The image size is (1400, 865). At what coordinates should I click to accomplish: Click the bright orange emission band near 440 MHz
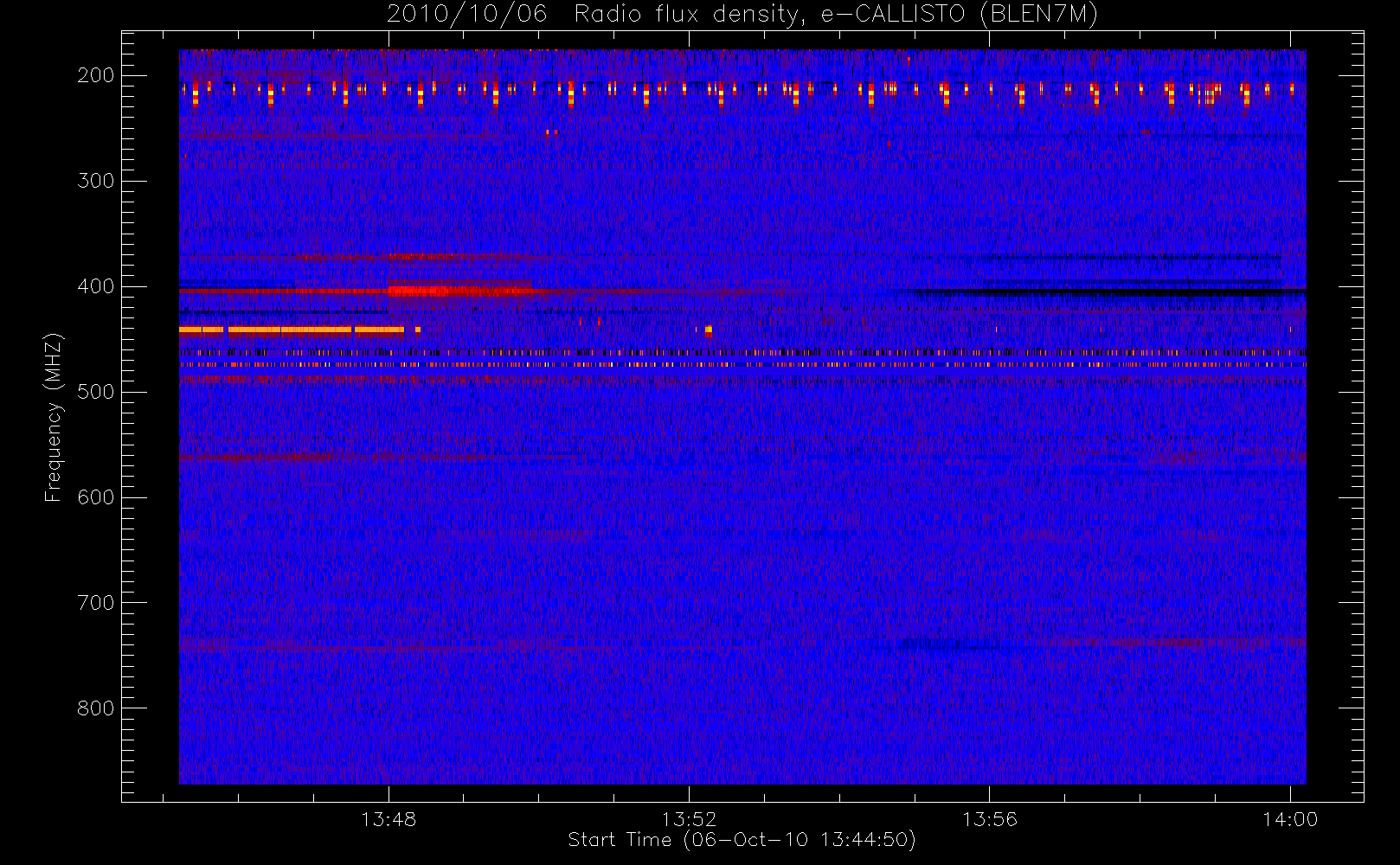[292, 330]
